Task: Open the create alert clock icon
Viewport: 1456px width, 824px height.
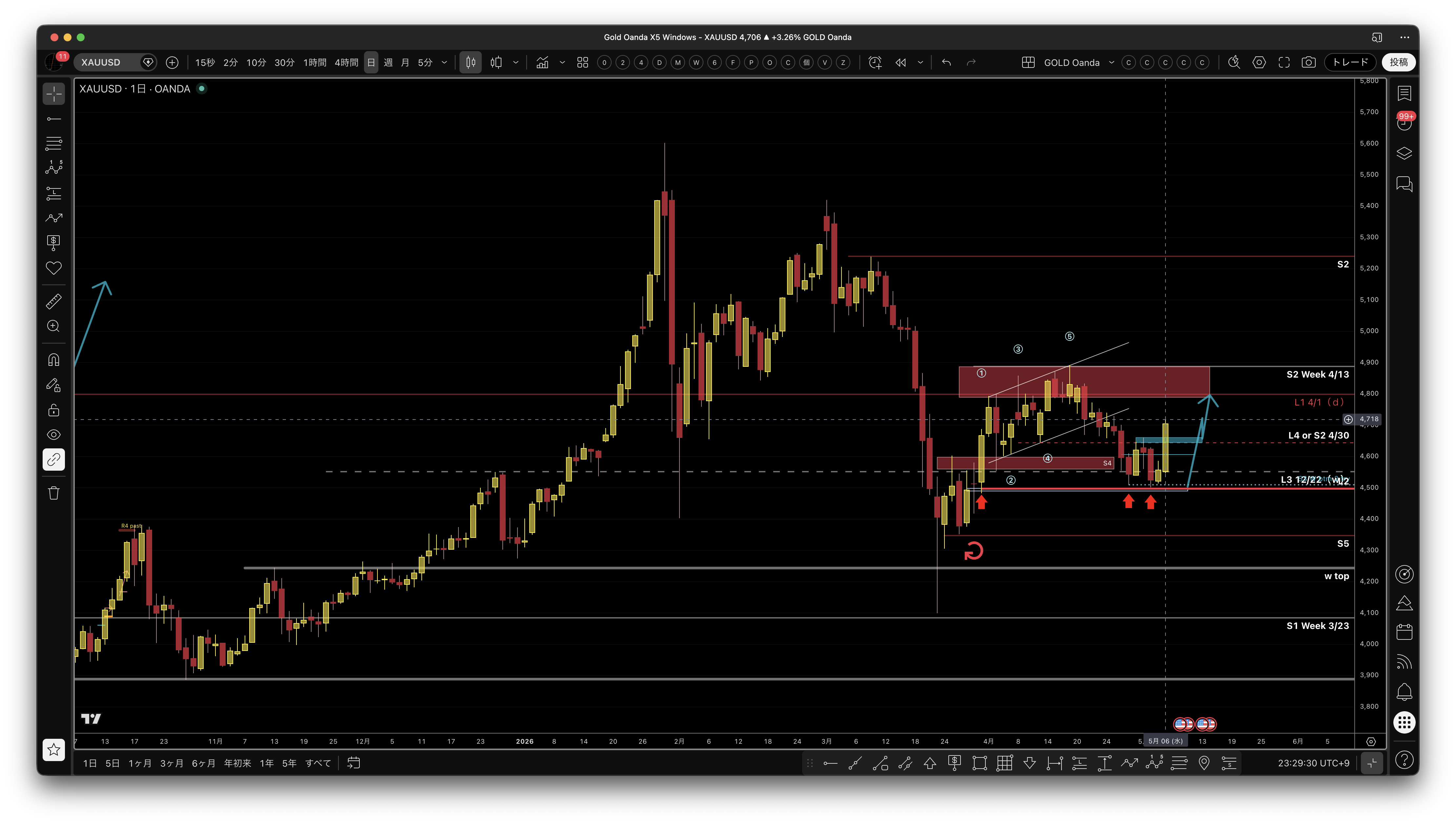Action: [875, 62]
